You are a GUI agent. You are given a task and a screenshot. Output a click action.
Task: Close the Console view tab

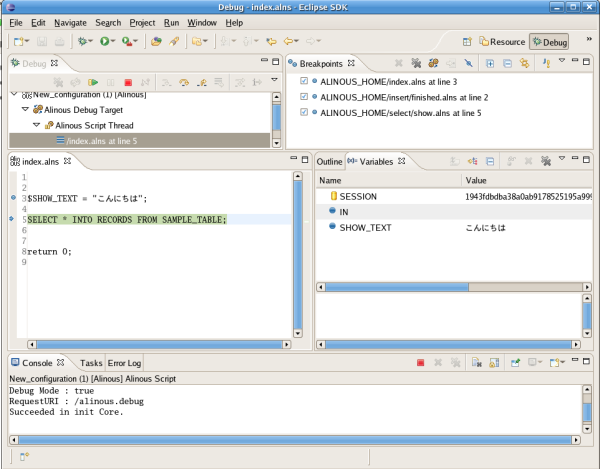[60, 362]
